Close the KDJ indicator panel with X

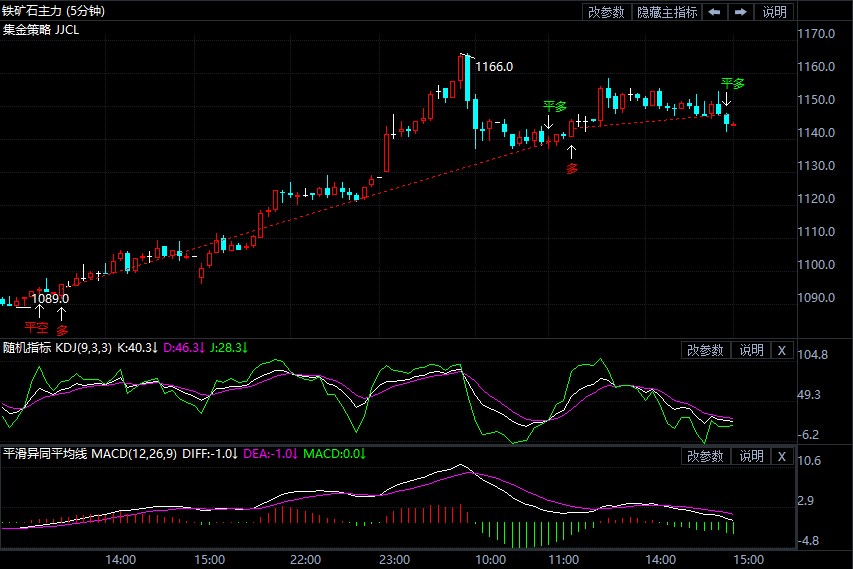(x=782, y=350)
